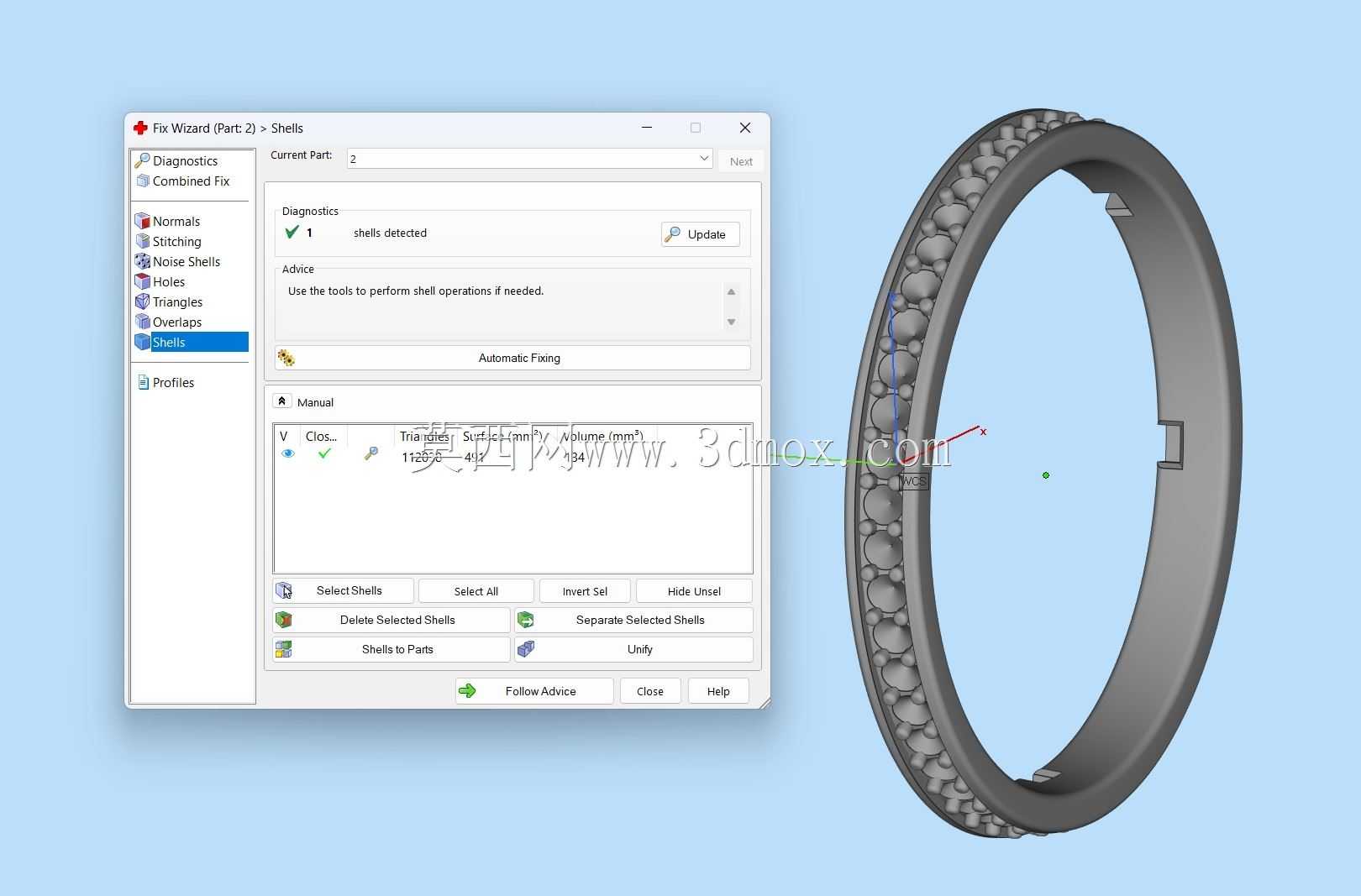
Task: Click Invert Sel button
Action: click(x=585, y=591)
